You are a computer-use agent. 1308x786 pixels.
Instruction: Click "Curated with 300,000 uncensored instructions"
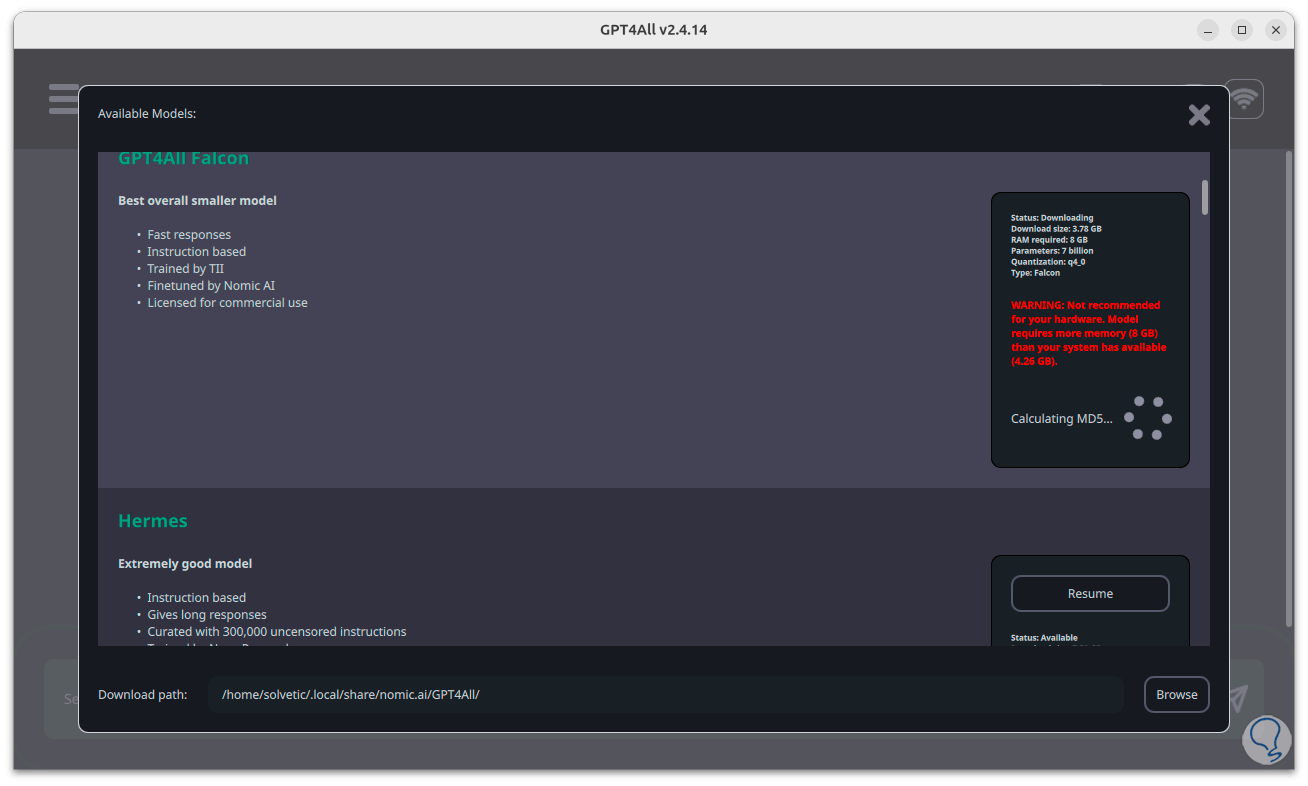coord(277,632)
